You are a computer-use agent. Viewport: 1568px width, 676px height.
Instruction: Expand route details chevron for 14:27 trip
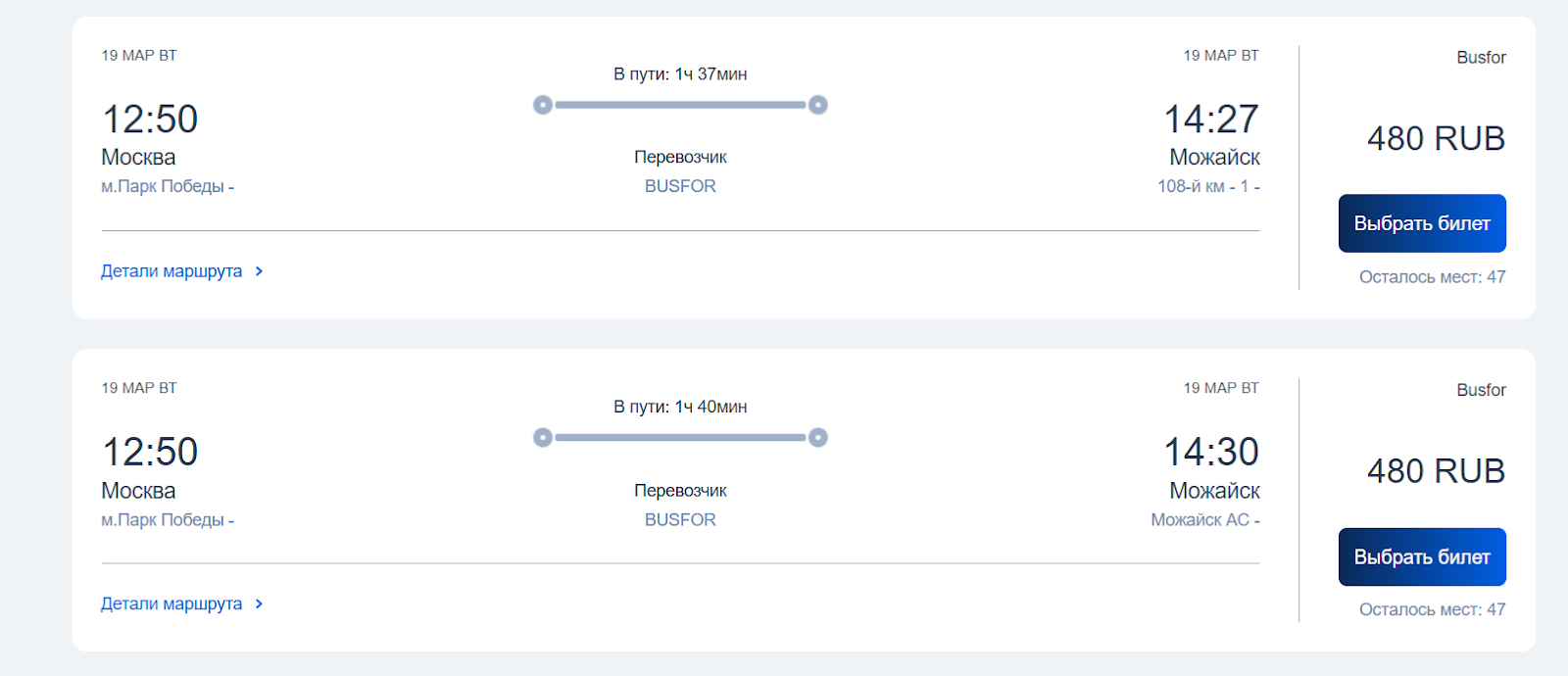click(259, 271)
